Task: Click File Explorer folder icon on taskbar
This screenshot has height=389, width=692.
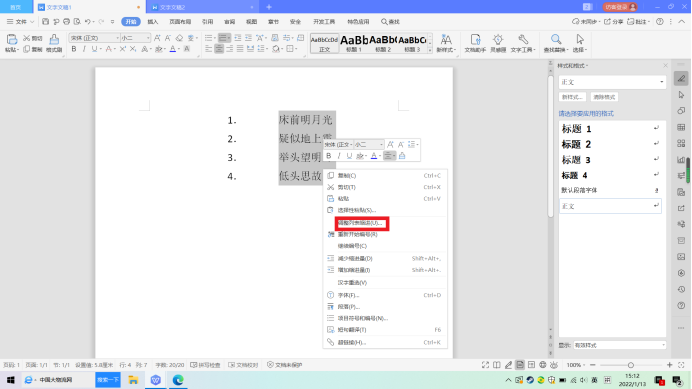Action: click(x=133, y=380)
